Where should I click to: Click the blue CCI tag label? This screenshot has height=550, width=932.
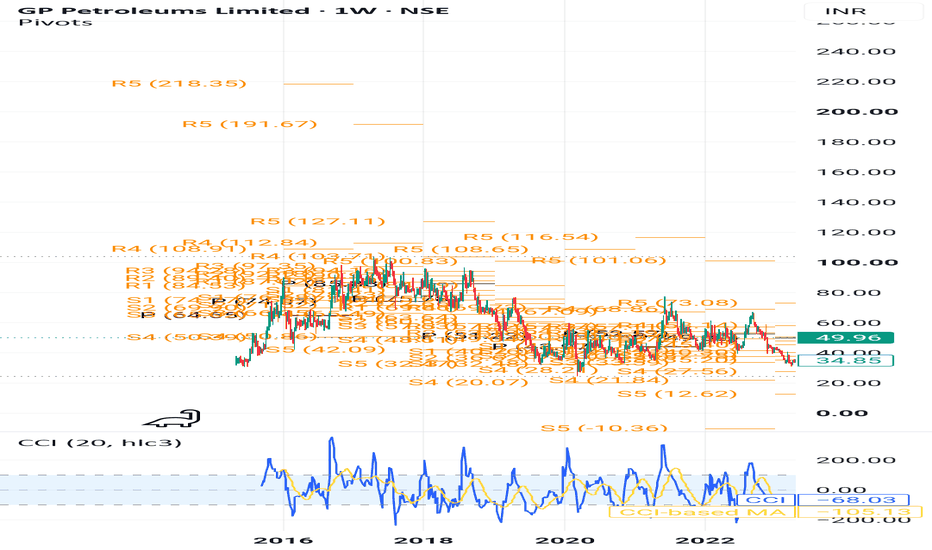pyautogui.click(x=766, y=500)
